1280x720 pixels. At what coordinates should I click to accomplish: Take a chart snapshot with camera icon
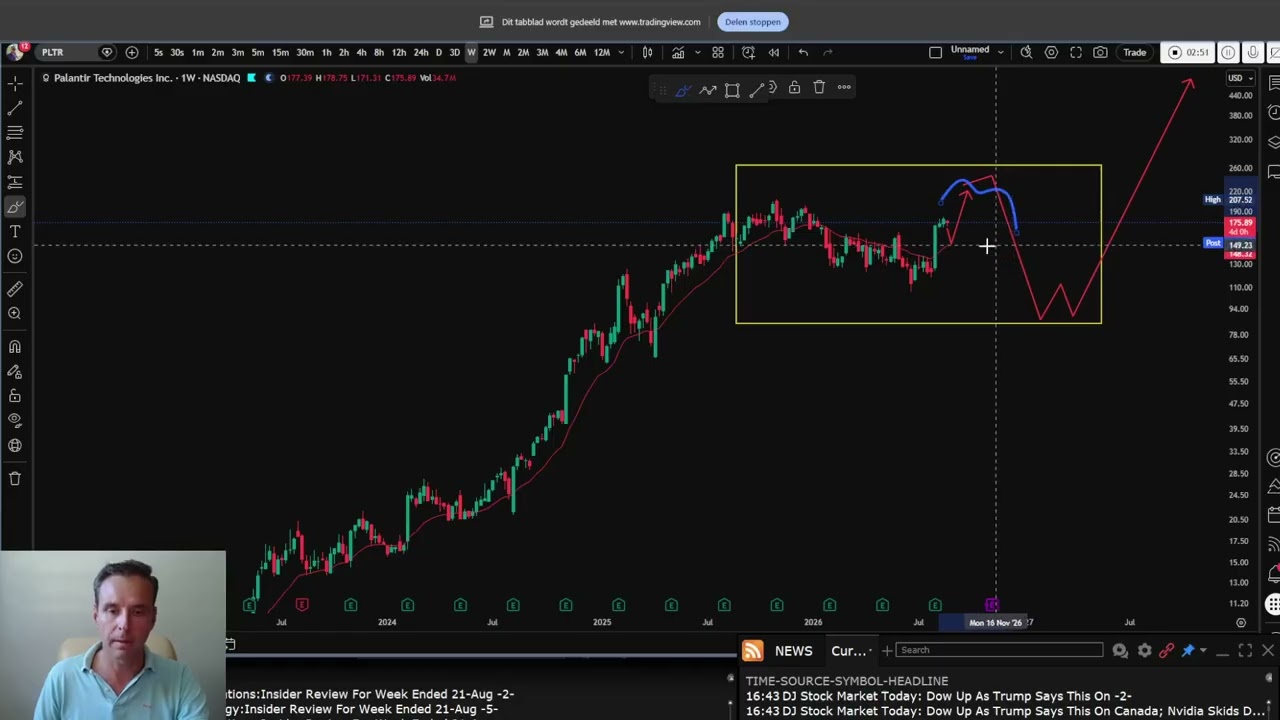tap(1100, 52)
